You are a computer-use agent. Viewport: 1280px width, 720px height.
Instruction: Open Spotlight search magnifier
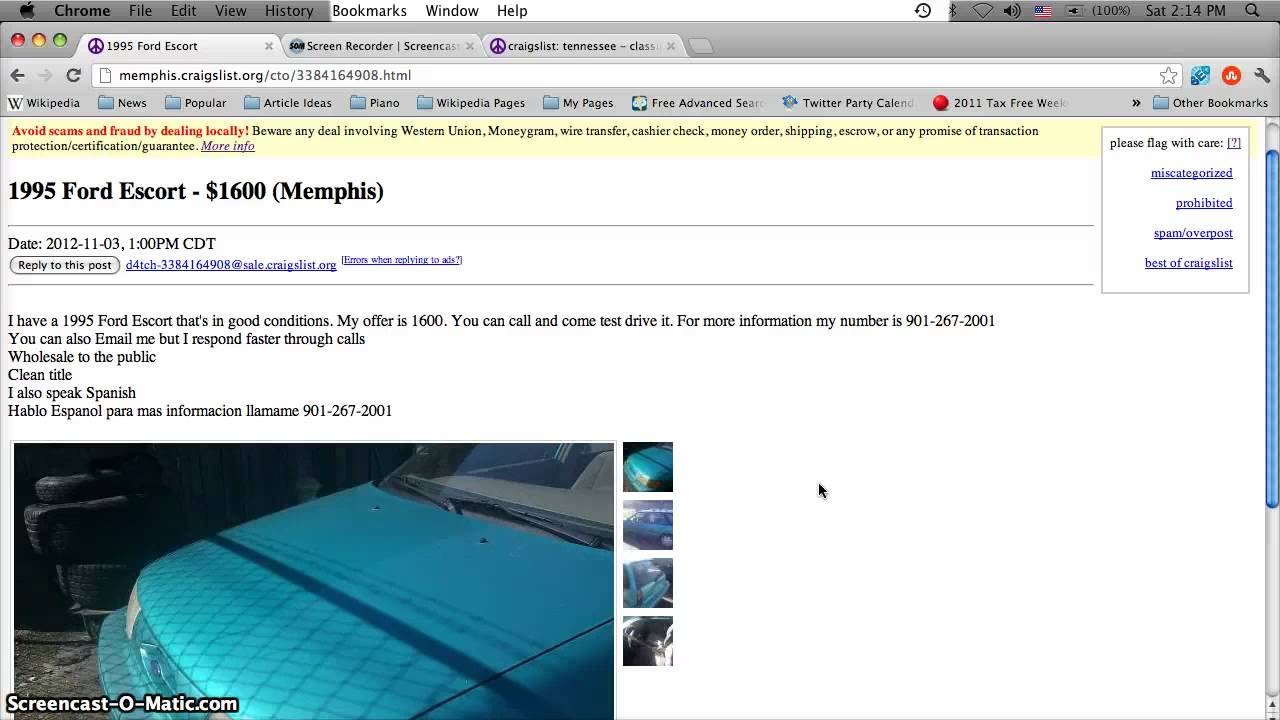click(x=1252, y=11)
